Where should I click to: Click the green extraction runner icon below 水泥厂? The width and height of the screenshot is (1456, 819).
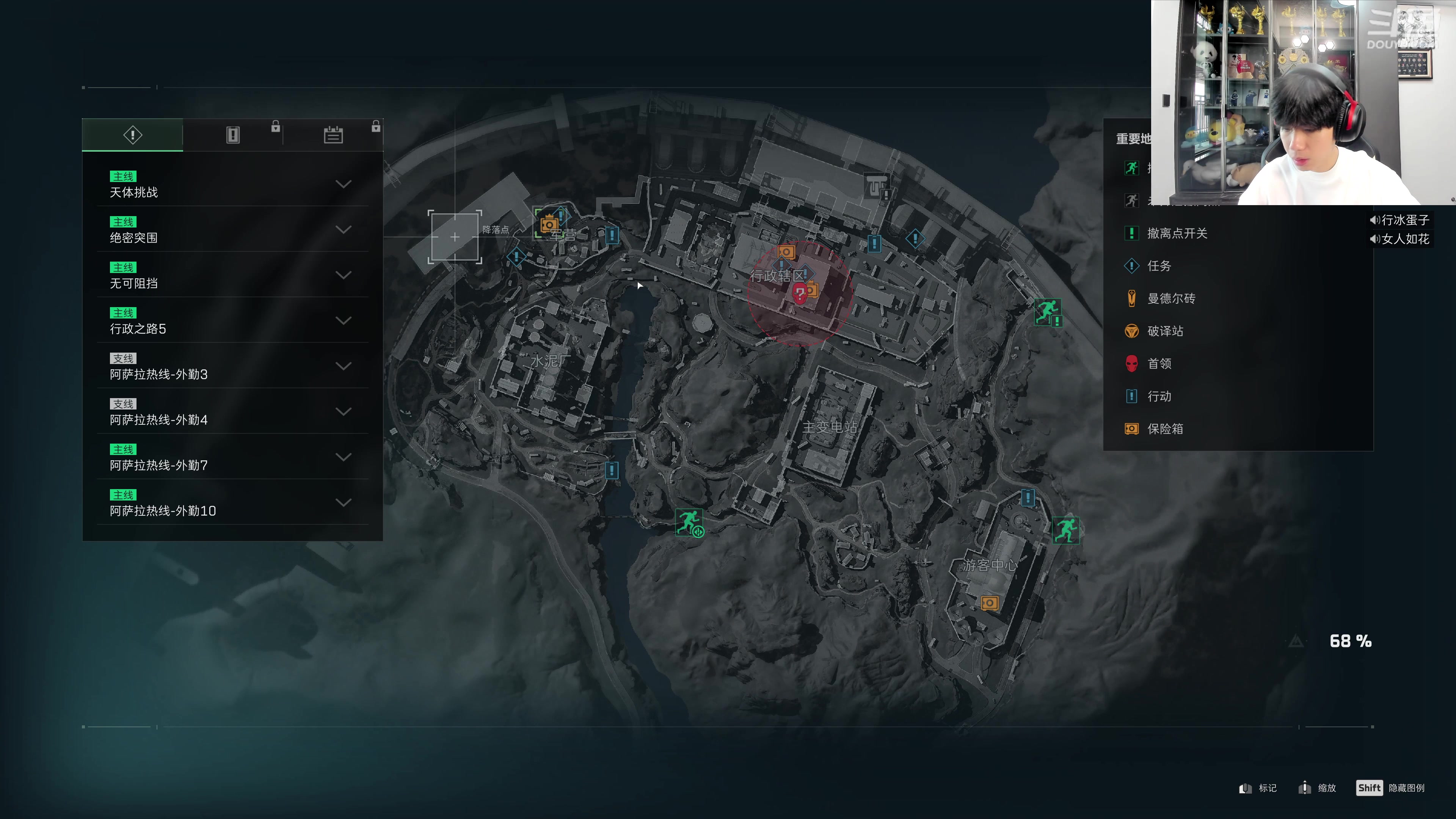[x=690, y=522]
